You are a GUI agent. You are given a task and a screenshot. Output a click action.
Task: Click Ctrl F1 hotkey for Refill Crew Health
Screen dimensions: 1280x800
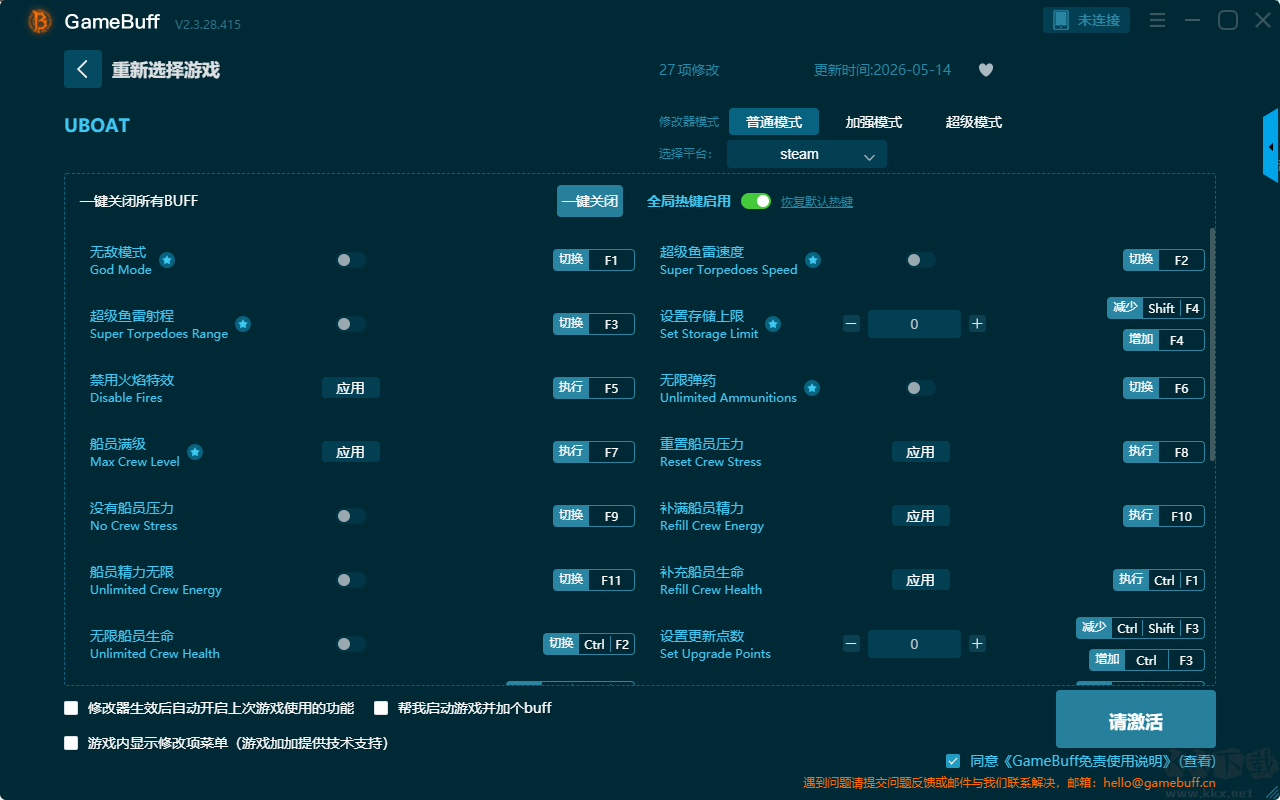point(1159,580)
